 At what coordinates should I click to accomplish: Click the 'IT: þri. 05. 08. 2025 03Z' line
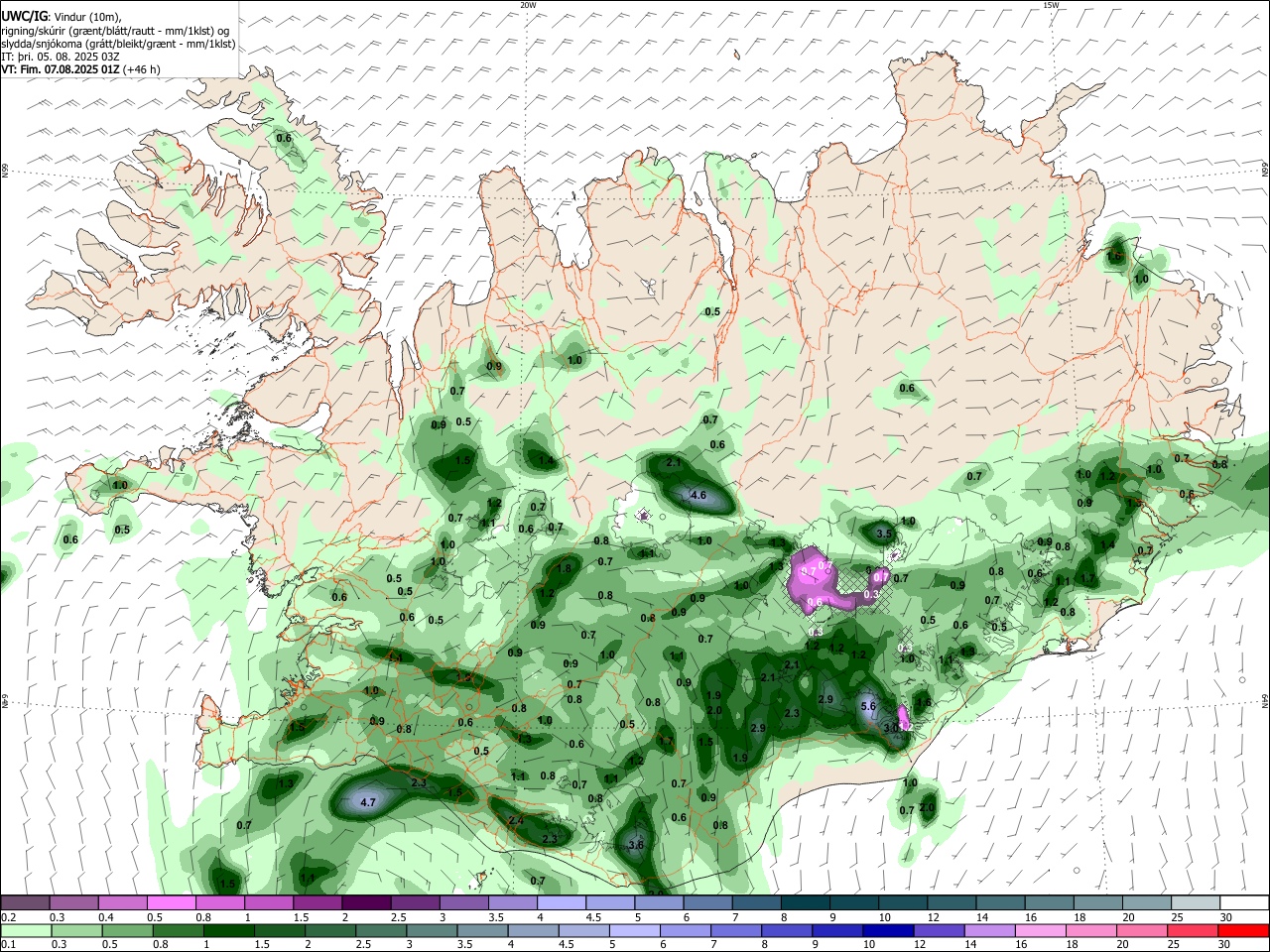(x=62, y=57)
